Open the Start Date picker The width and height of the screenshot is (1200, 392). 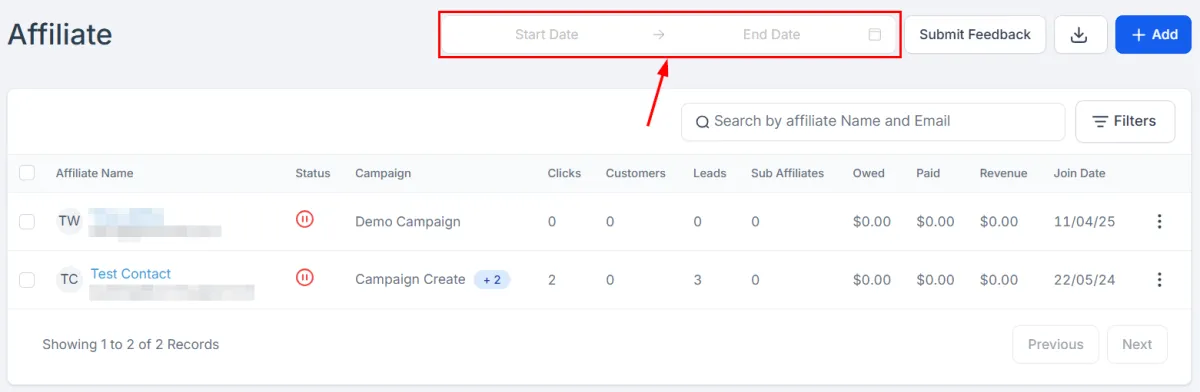[547, 35]
